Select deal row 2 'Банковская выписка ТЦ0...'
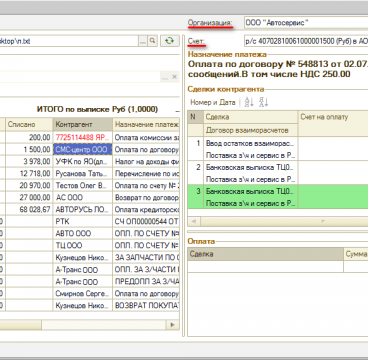 pyautogui.click(x=278, y=173)
